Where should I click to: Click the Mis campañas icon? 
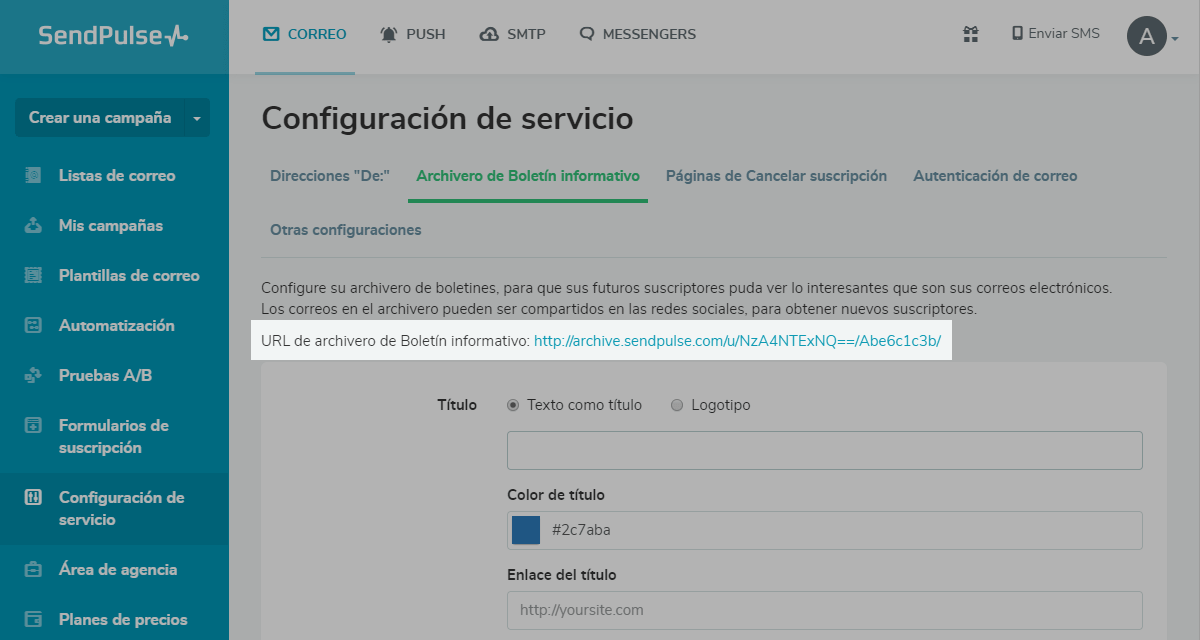point(33,226)
